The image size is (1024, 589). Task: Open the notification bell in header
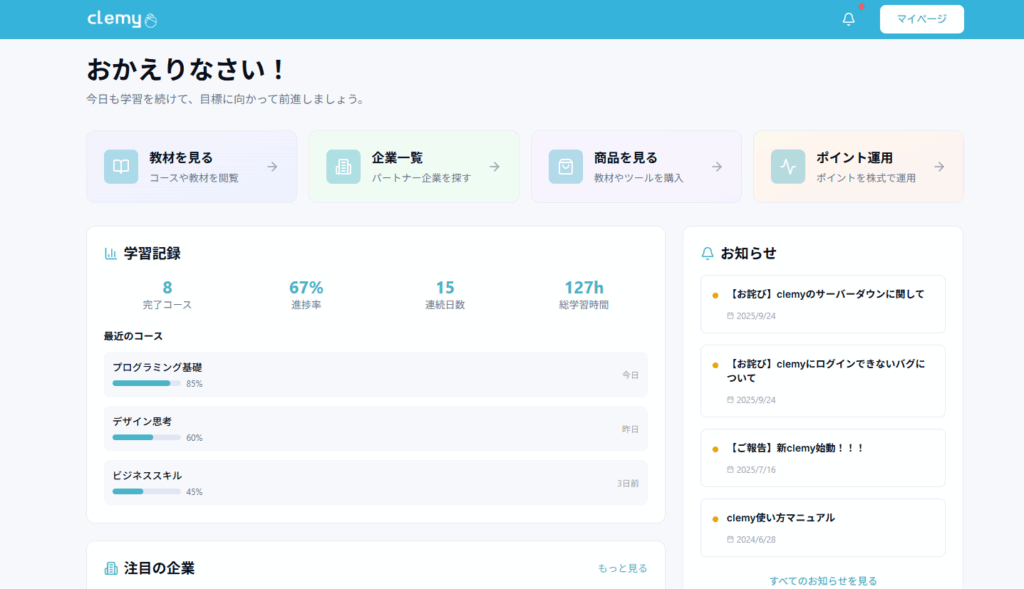[848, 19]
